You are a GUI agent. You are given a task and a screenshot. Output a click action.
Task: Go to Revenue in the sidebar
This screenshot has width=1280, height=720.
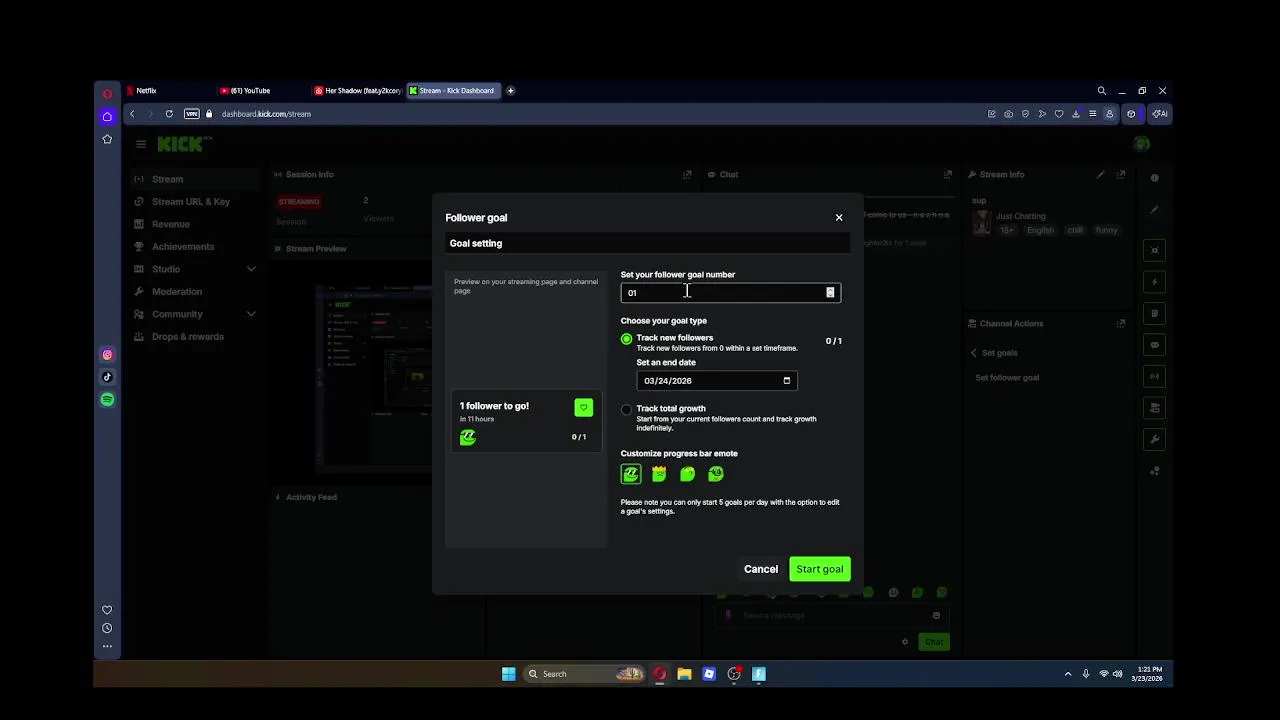point(196,224)
